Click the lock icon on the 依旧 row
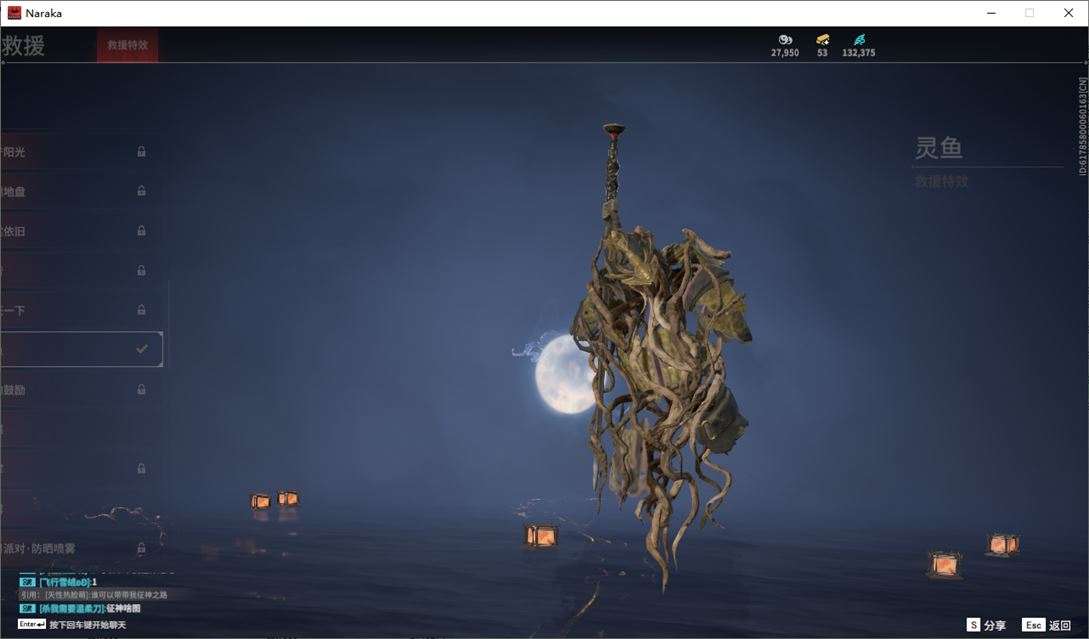 tap(142, 231)
